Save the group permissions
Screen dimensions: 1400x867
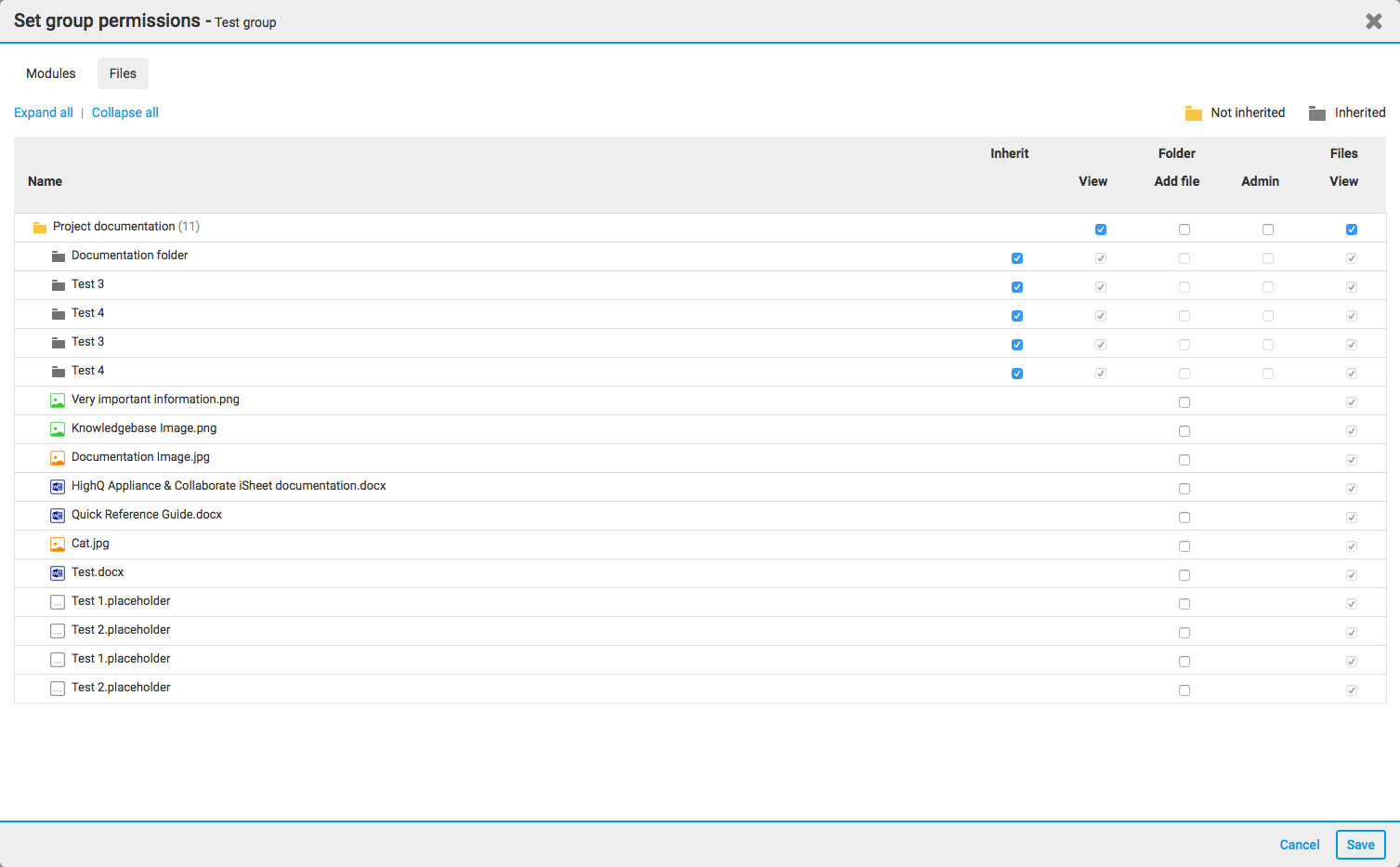click(1360, 845)
